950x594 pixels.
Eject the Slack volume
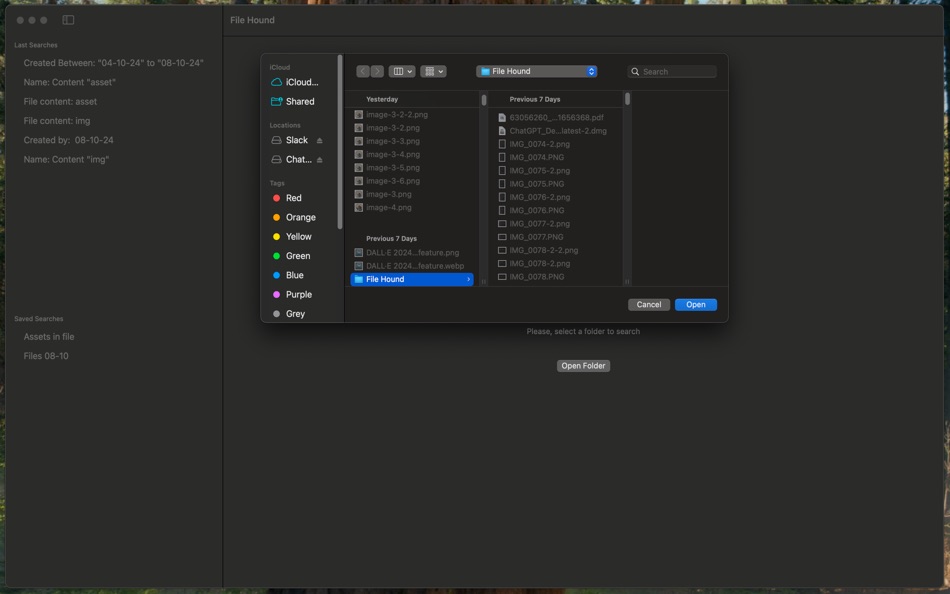click(x=319, y=140)
